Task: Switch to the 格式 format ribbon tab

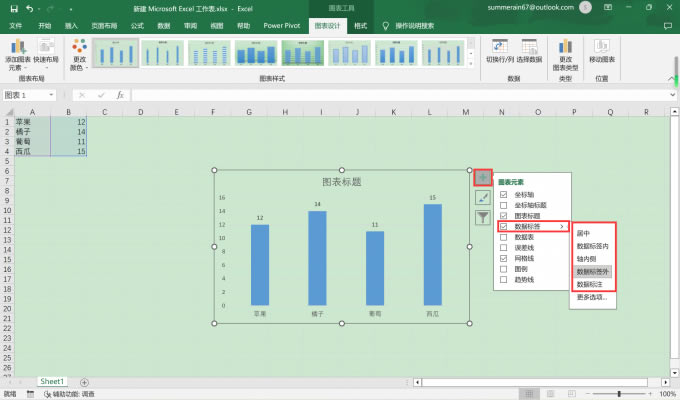Action: [360, 24]
